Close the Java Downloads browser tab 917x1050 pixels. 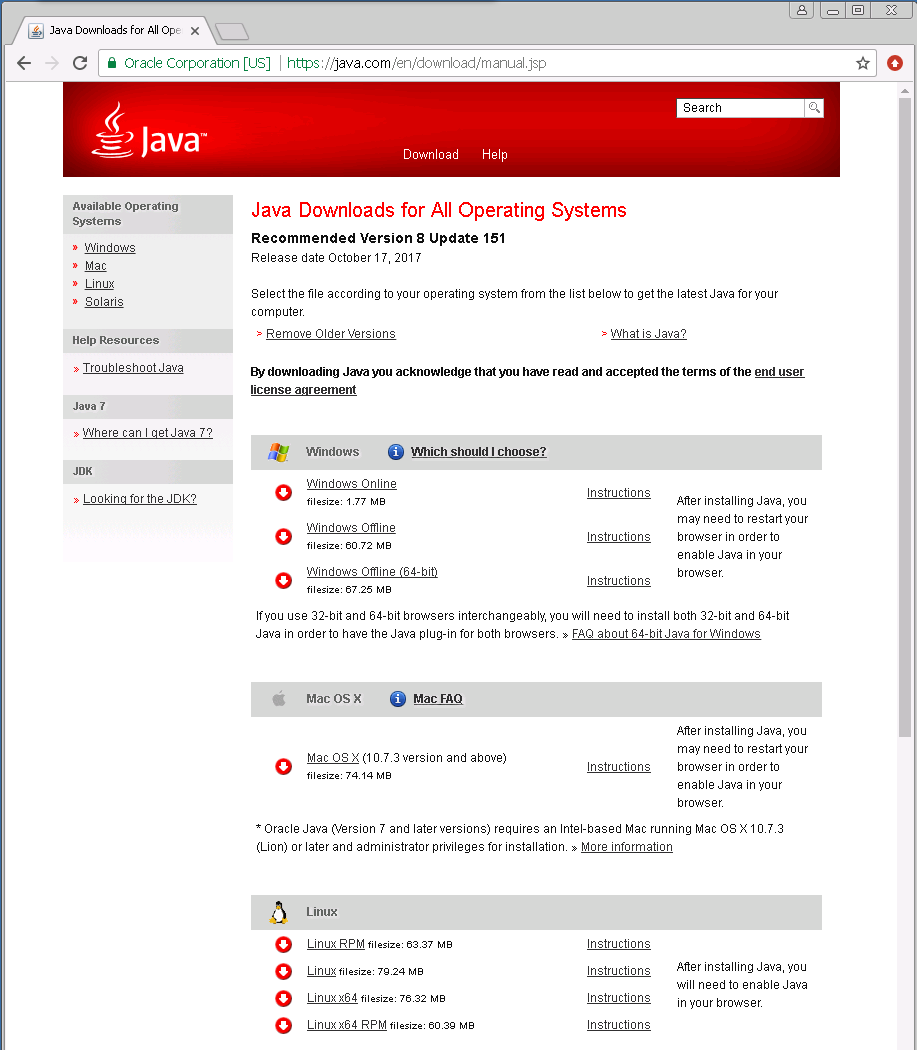coord(195,31)
